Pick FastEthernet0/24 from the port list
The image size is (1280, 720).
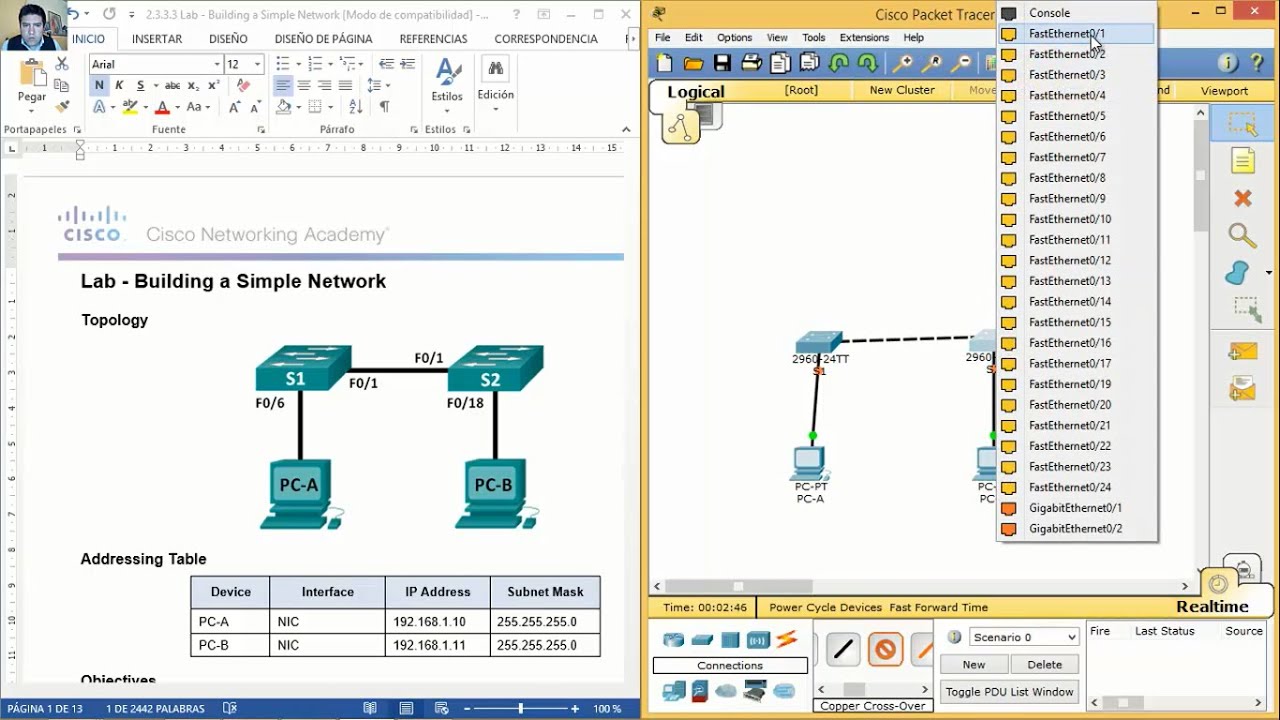click(1076, 487)
